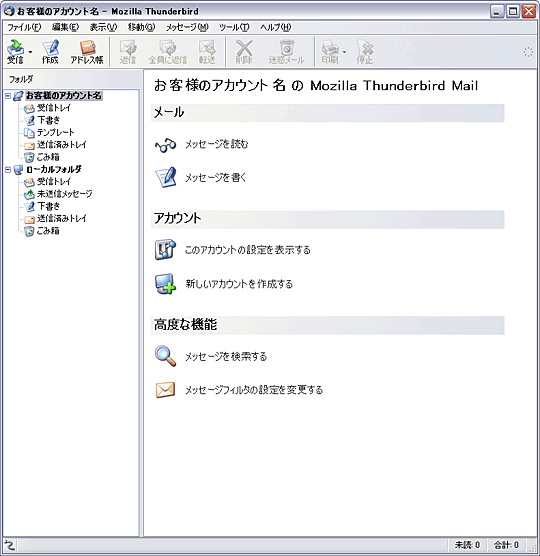Click the pen icon beside メッセージを書く
The image size is (540, 556).
pyautogui.click(x=166, y=177)
